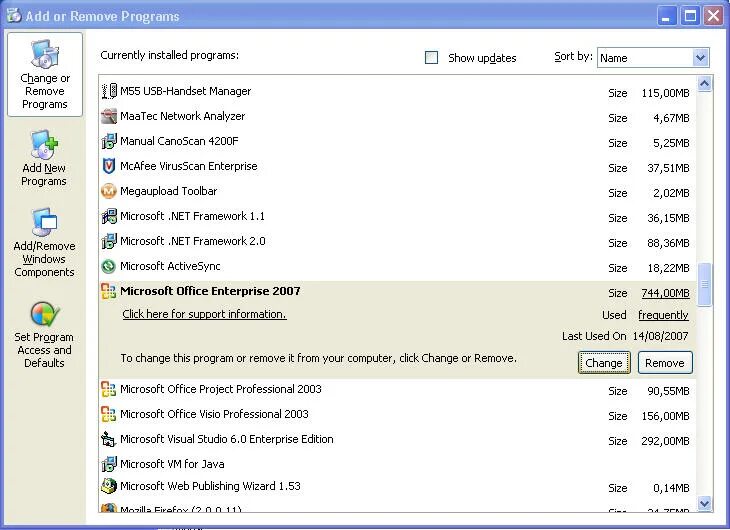Select Microsoft Visual Studio 6.0 Enterprise Edition
730x530 pixels.
point(398,440)
